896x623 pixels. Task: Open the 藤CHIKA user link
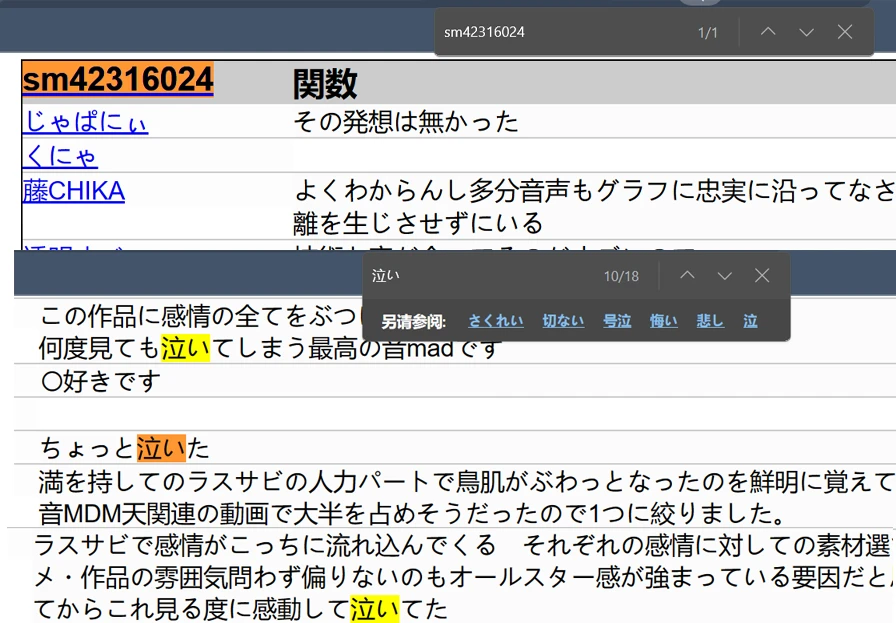point(74,191)
